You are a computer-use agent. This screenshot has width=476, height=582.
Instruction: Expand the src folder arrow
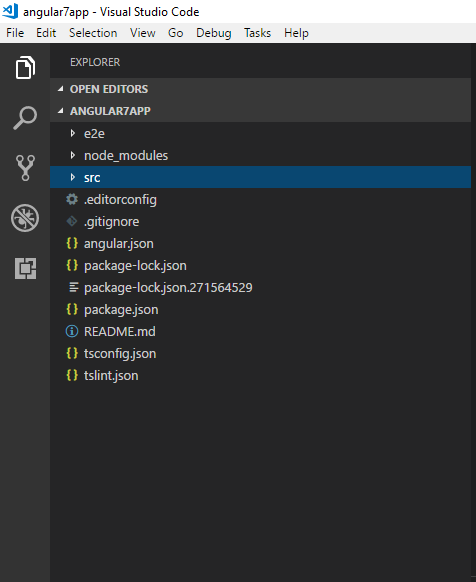coord(73,177)
